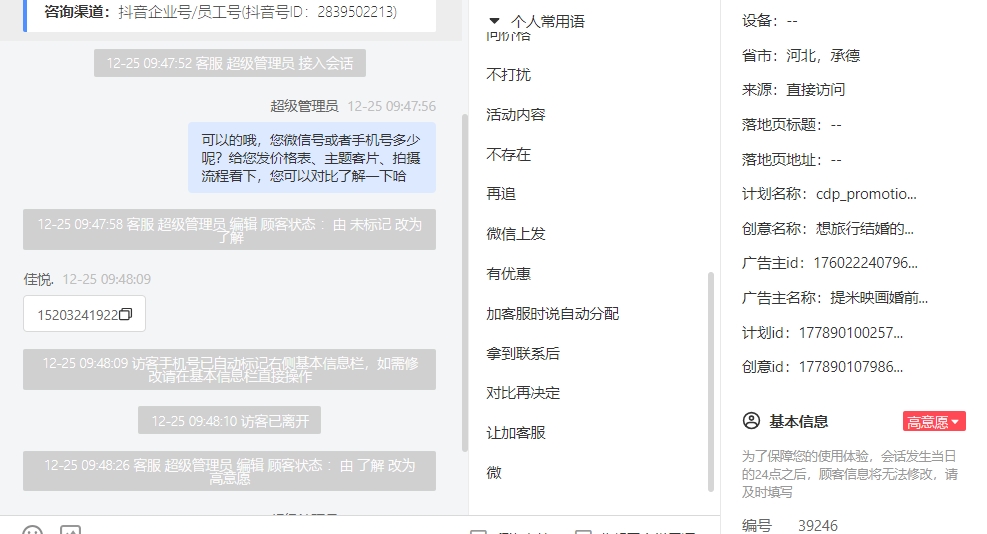This screenshot has width=987, height=534.
Task: Copy the phone number 15203241922 via copy icon
Action: [x=125, y=314]
